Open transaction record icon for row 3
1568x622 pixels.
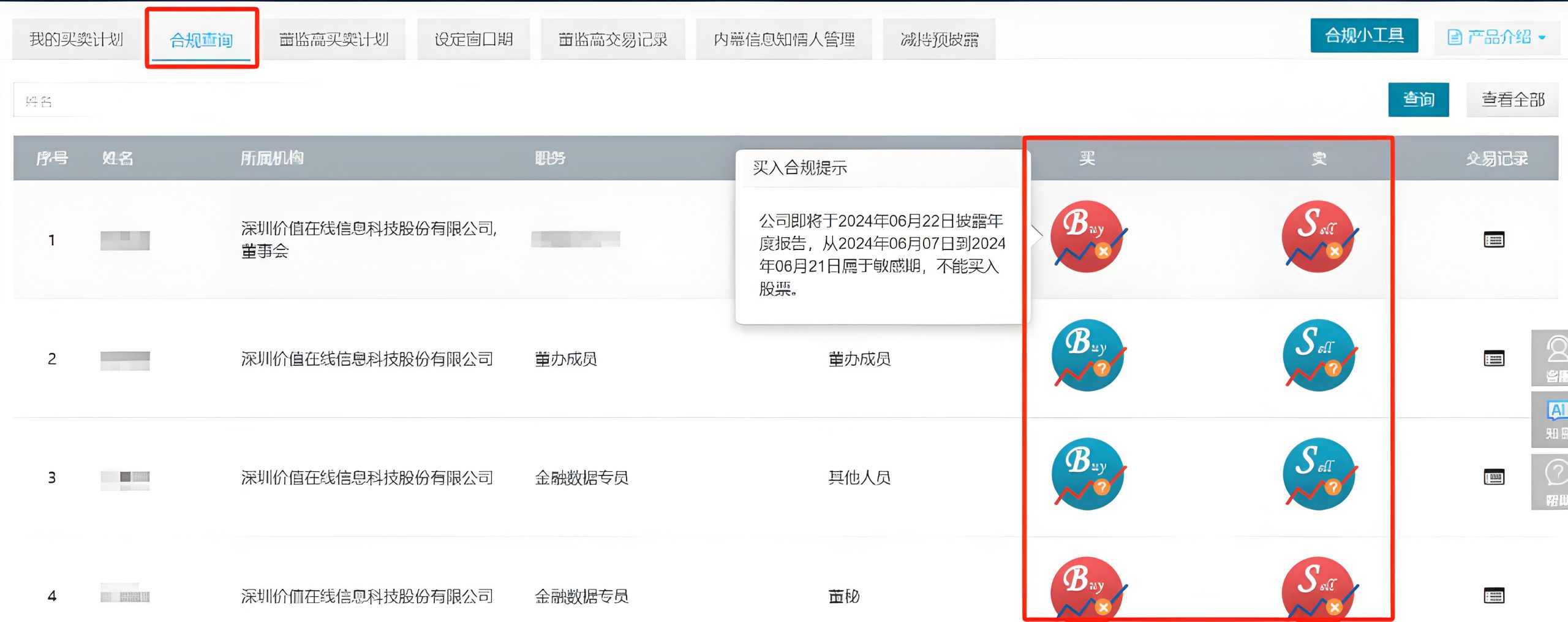1494,477
